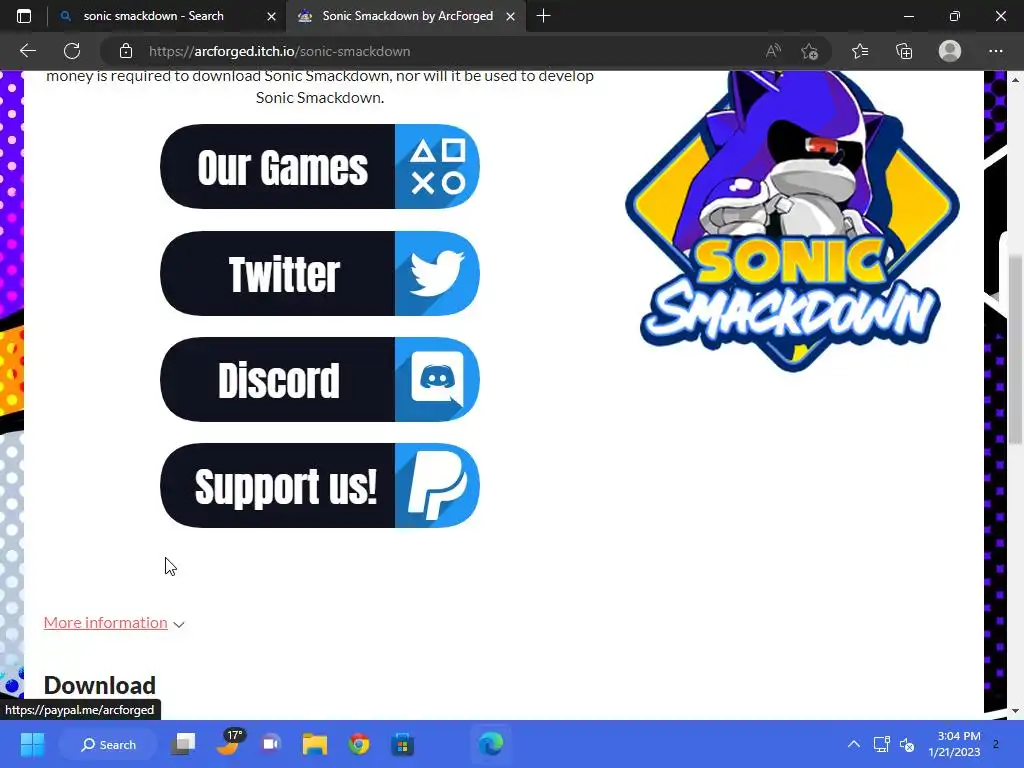Image resolution: width=1024 pixels, height=768 pixels.
Task: Click the scrollbar down arrow
Action: [x=1015, y=711]
